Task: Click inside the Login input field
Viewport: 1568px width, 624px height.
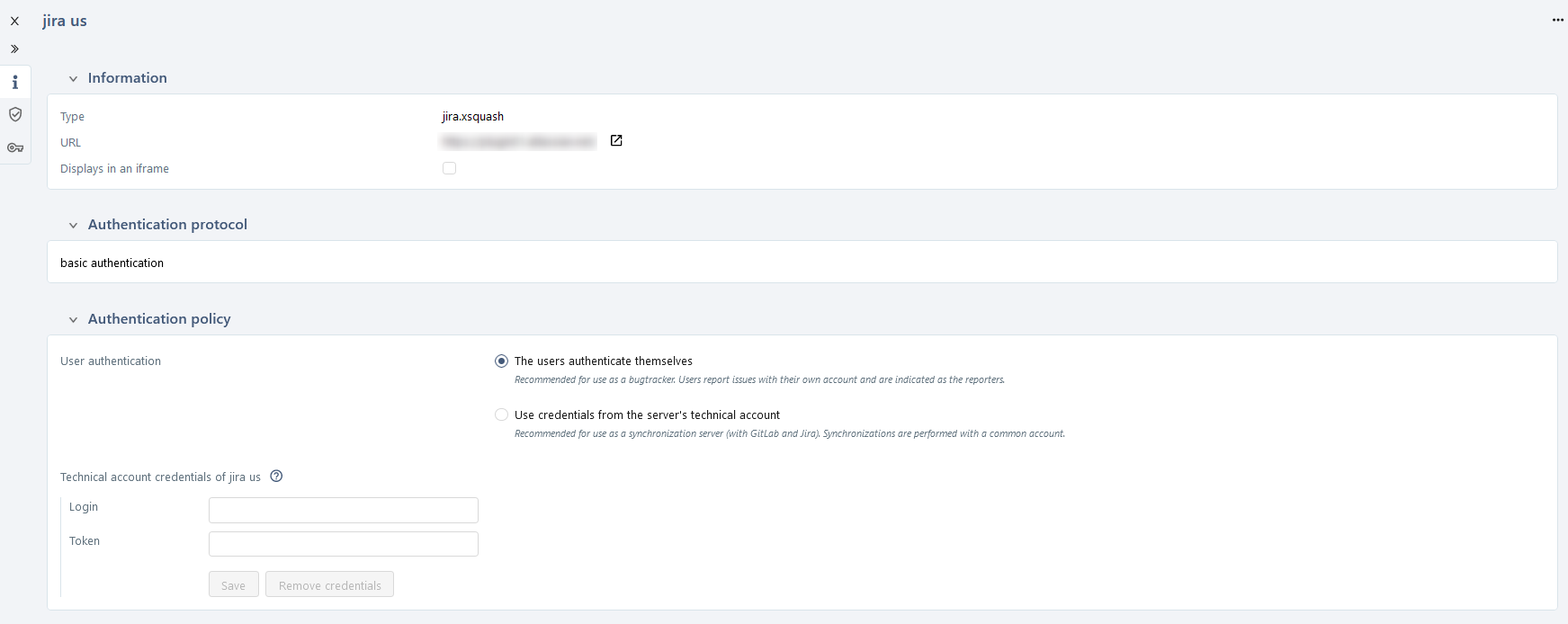Action: [x=343, y=510]
